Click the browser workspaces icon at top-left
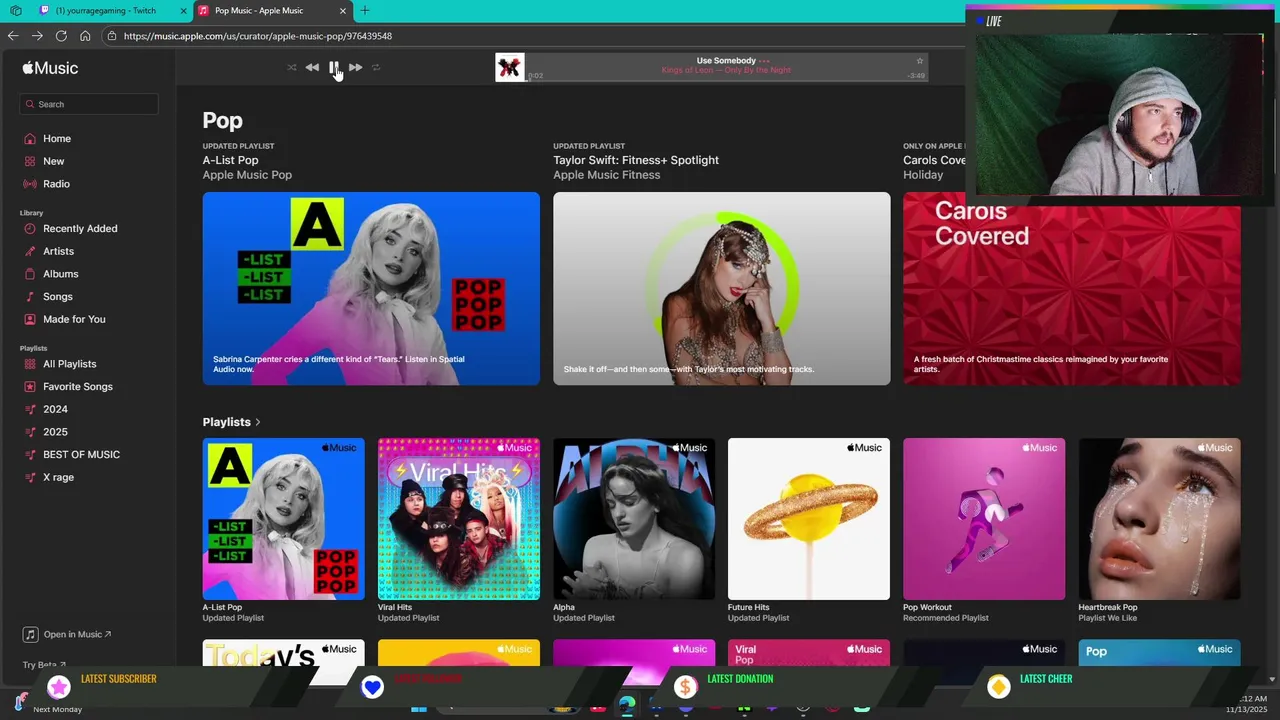 [x=15, y=11]
